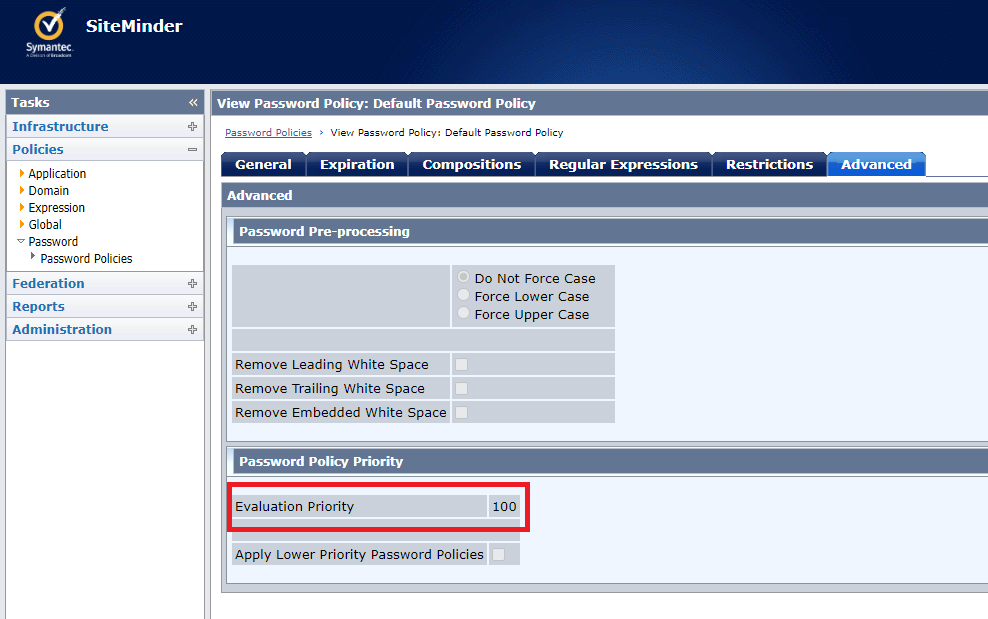The height and width of the screenshot is (619, 988).
Task: Open the Domain policies item
Action: [49, 190]
